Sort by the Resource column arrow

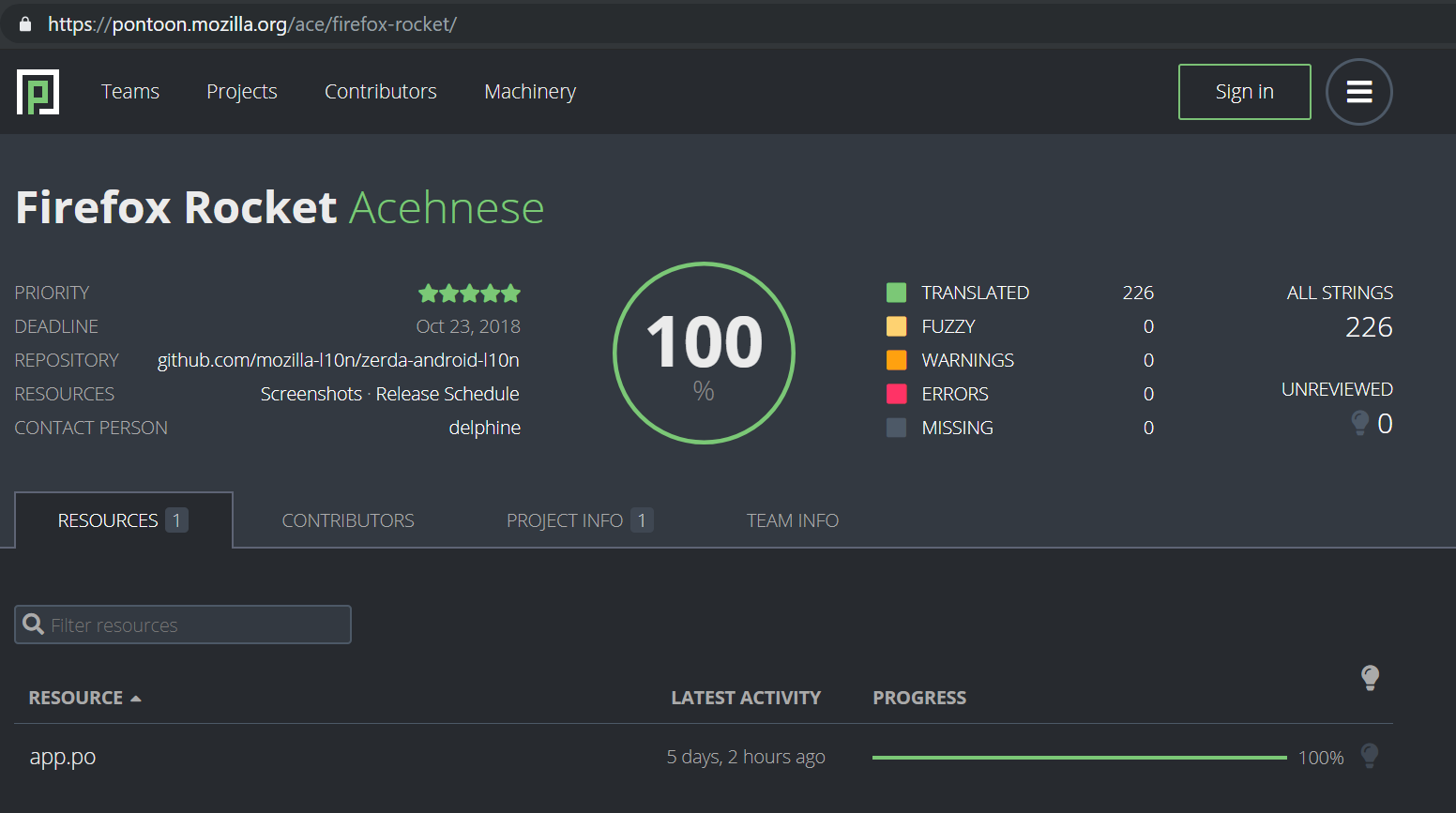coord(136,699)
